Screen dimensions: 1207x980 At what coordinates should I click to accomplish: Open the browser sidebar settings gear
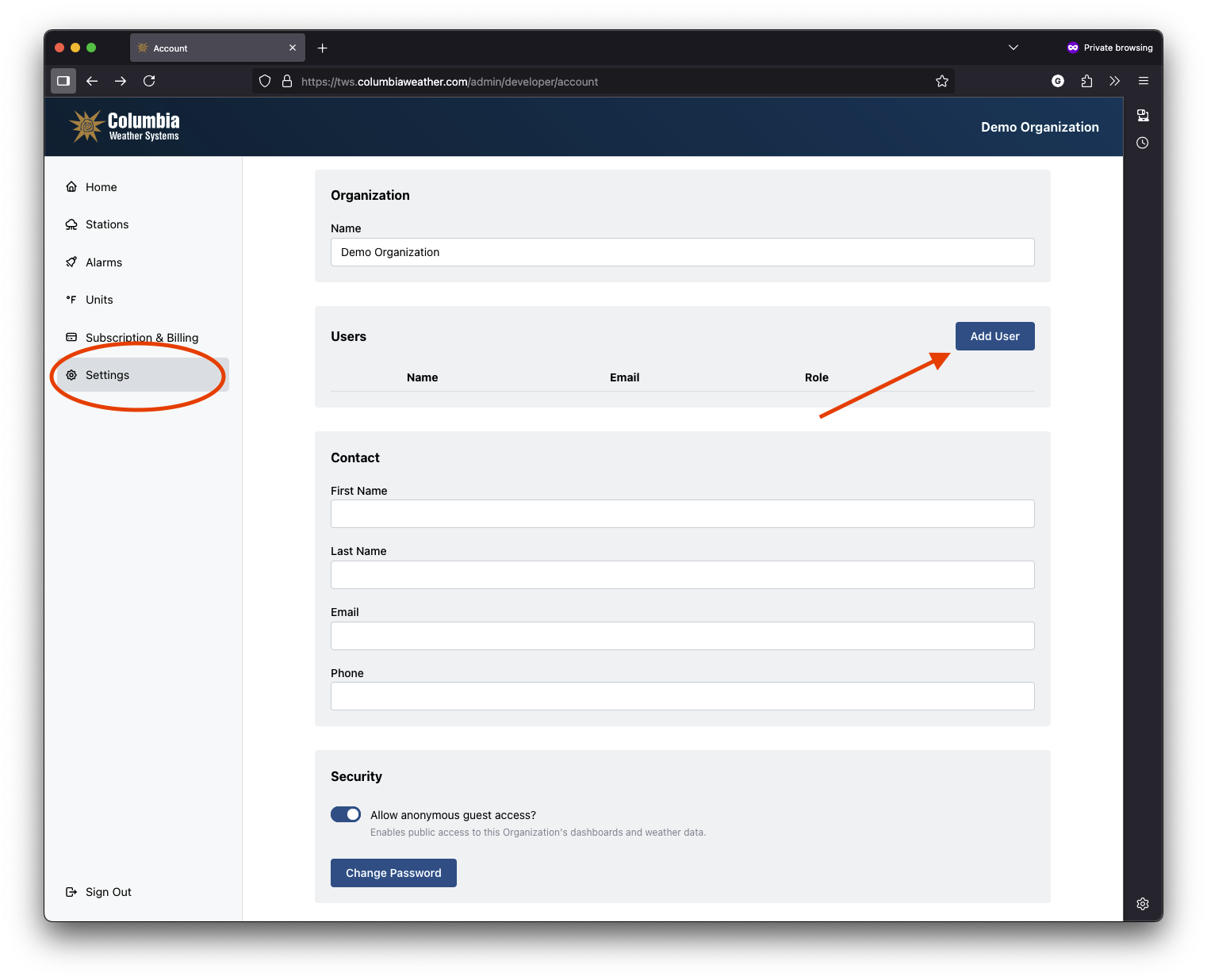click(1143, 904)
